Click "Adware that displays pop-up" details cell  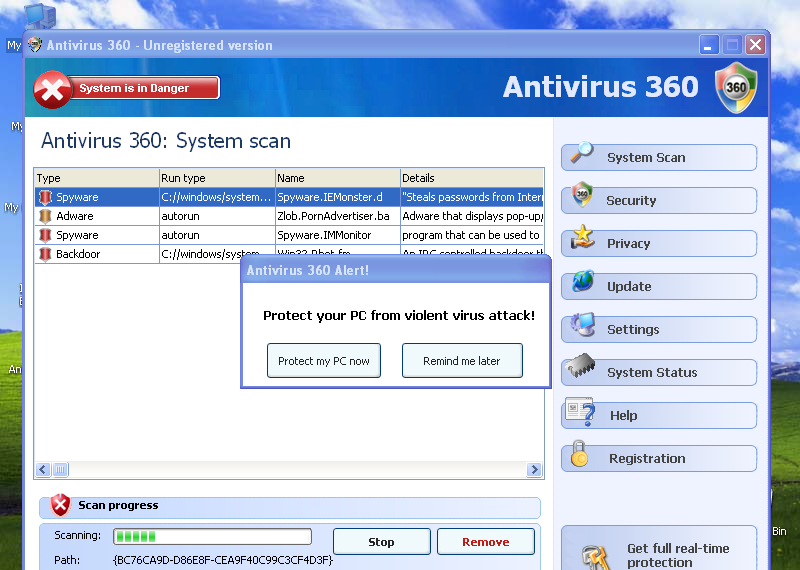click(x=472, y=216)
